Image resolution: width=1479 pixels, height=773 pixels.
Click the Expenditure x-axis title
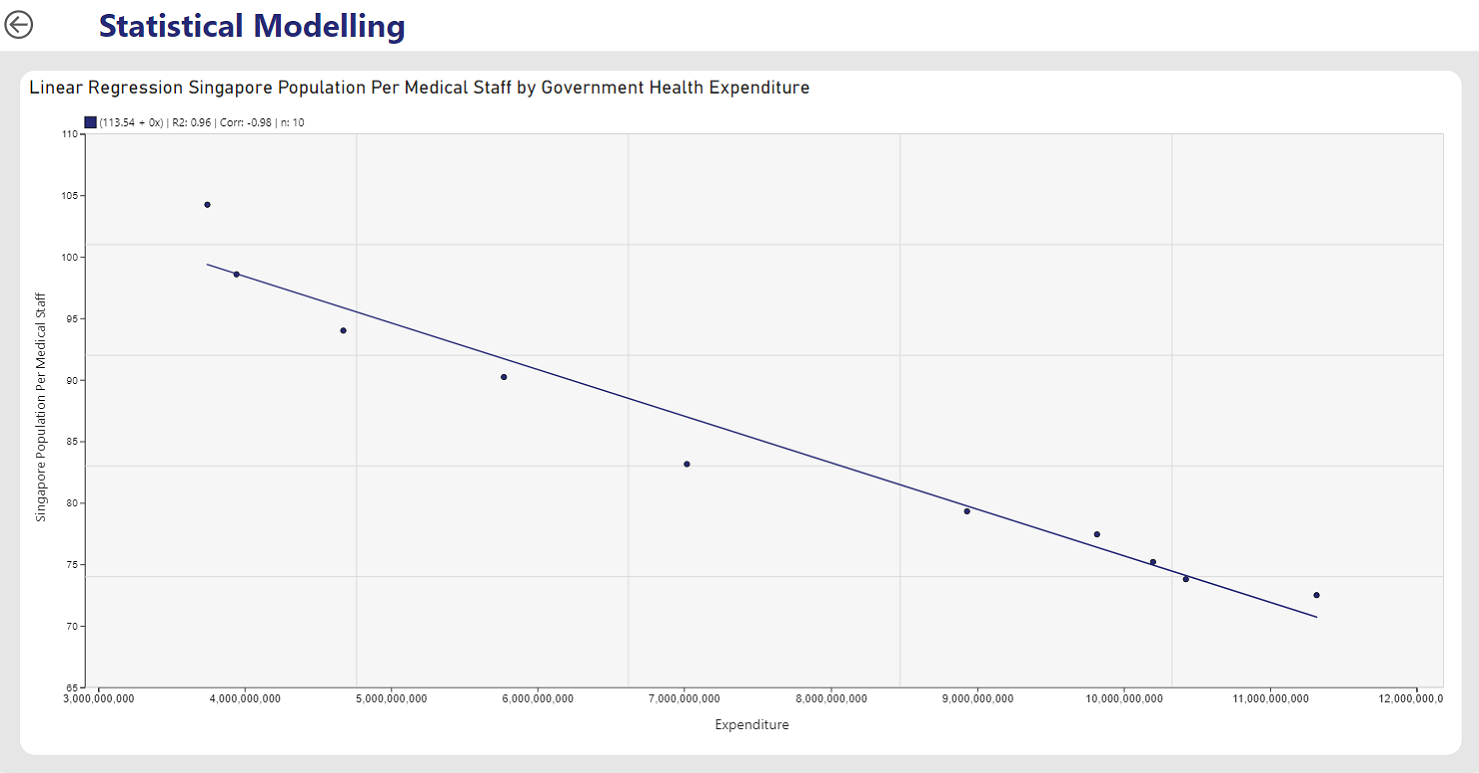(x=751, y=725)
